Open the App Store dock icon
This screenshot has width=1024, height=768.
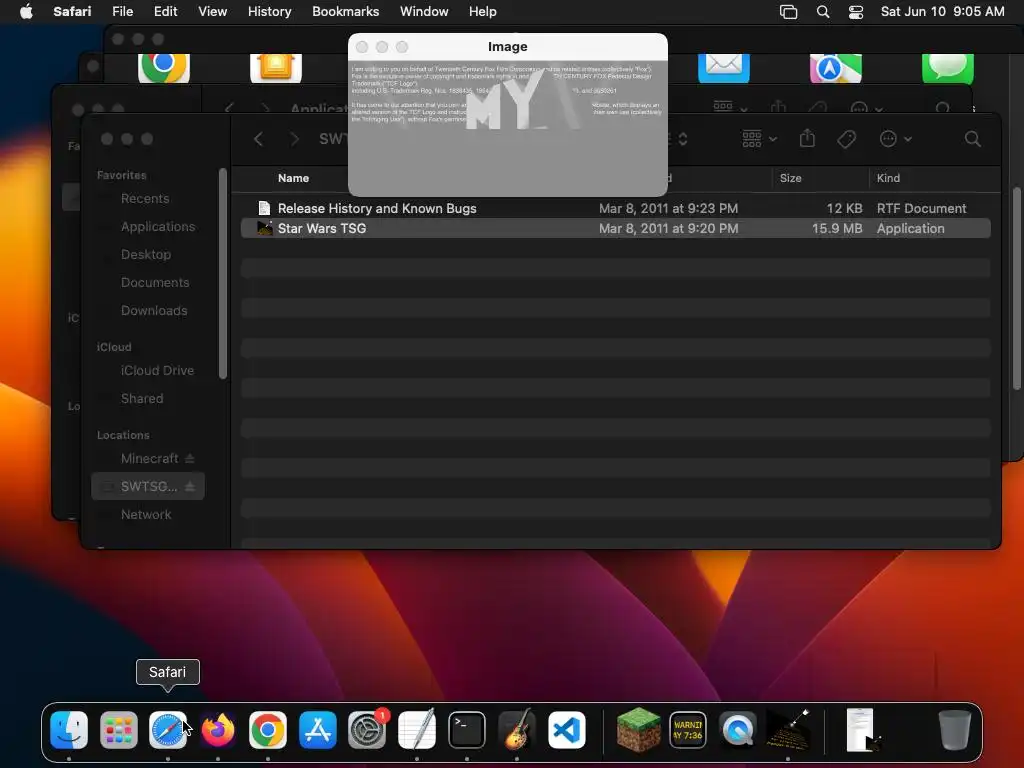click(317, 729)
